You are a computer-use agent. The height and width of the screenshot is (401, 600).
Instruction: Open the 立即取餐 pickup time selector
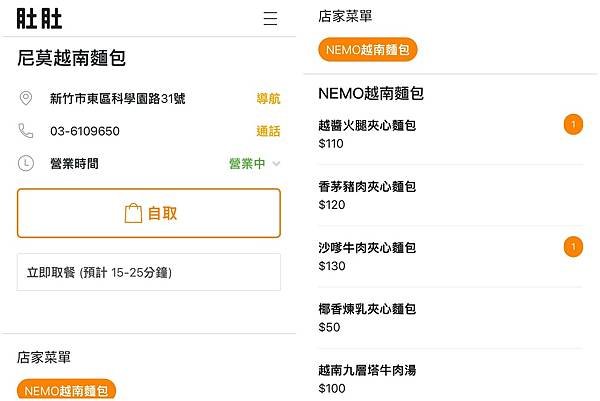[149, 272]
